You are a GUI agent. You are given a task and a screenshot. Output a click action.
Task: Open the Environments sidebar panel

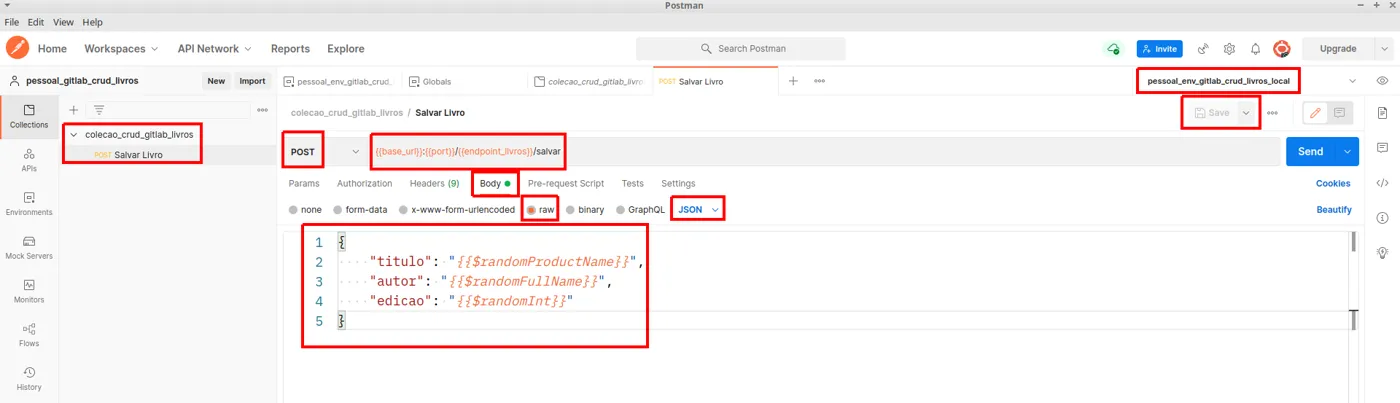29,204
